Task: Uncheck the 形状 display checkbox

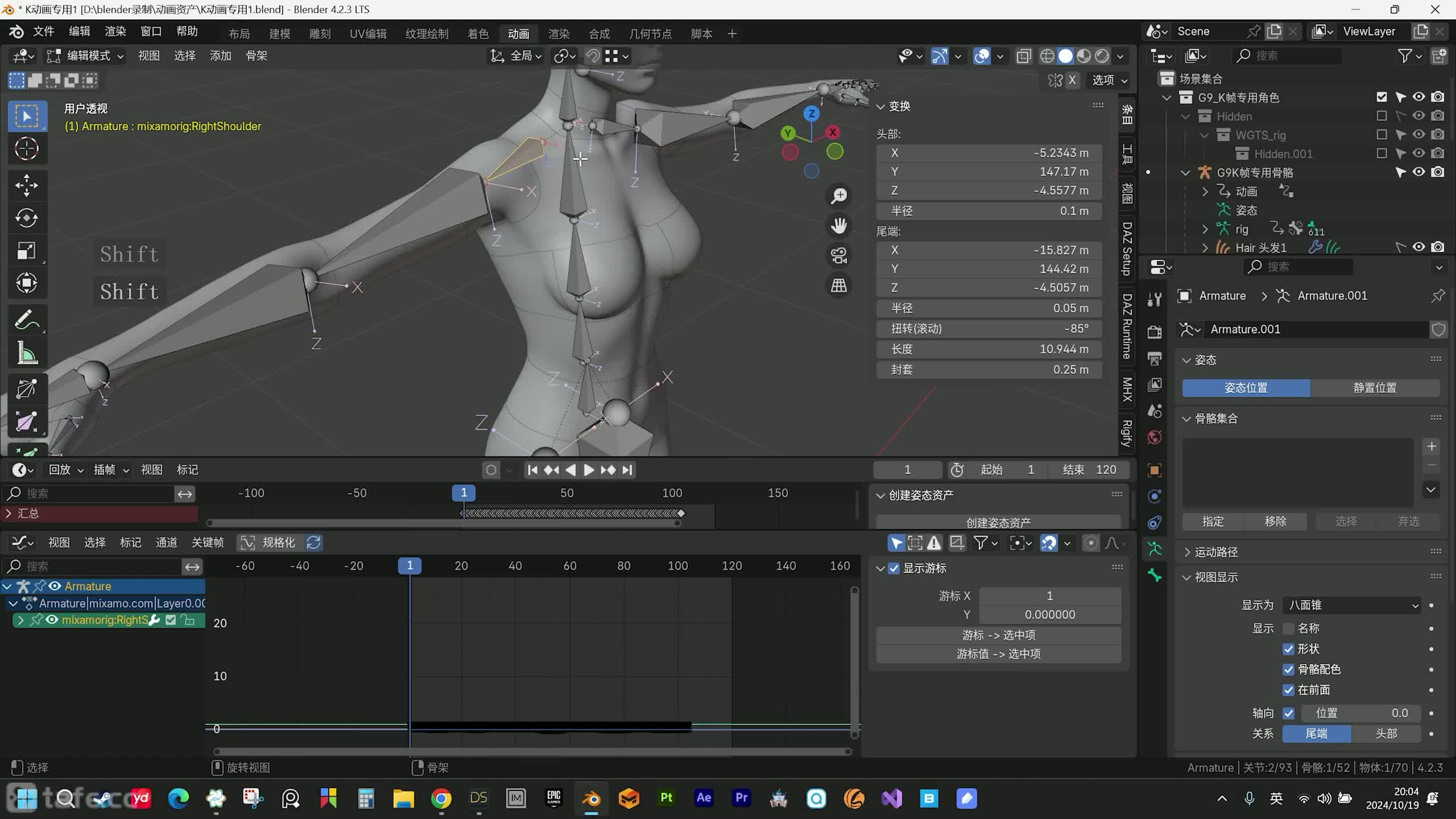Action: click(x=1288, y=649)
